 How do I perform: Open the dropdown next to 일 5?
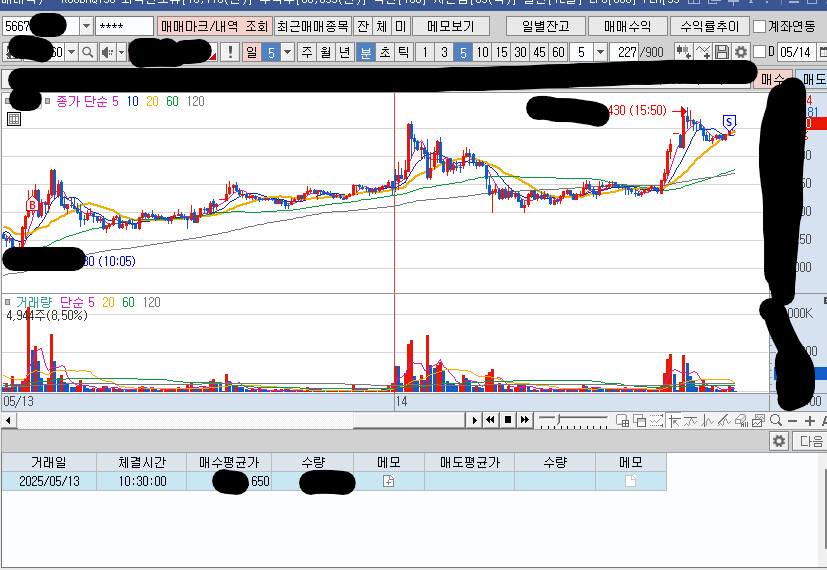pos(287,52)
